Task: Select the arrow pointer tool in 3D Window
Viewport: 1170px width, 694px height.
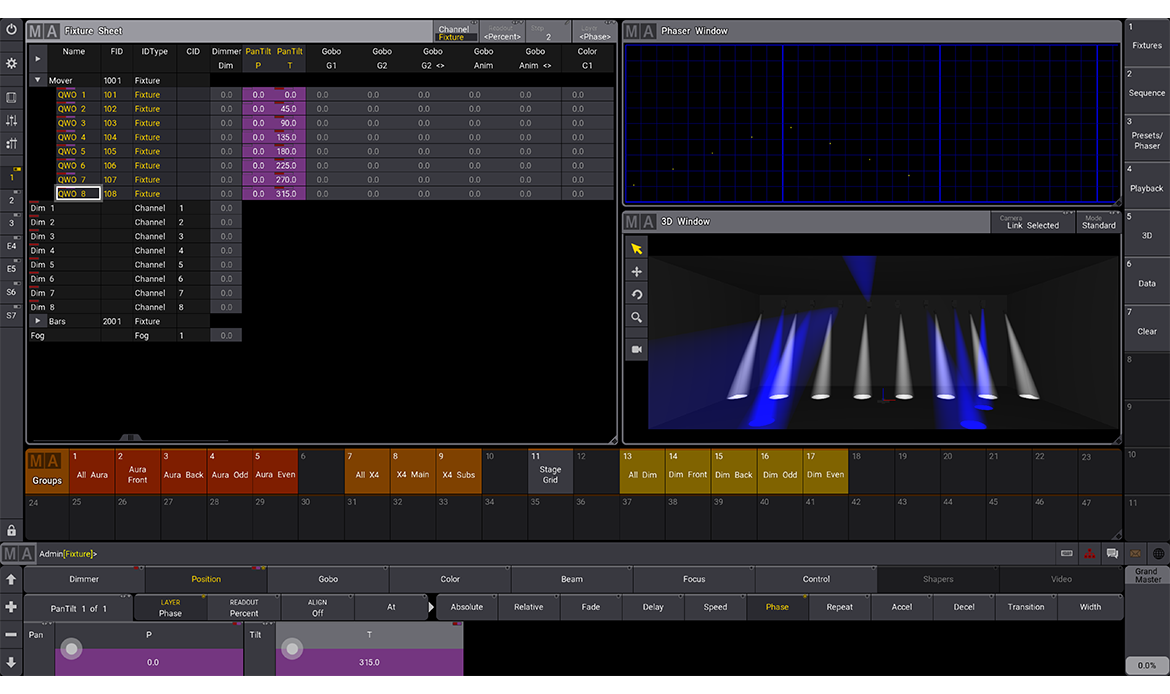Action: tap(636, 248)
